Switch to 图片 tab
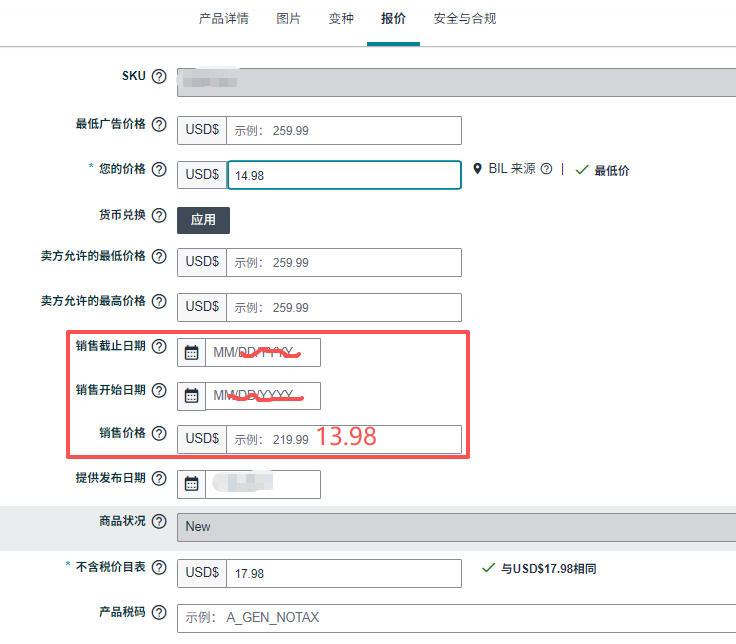 coord(289,19)
